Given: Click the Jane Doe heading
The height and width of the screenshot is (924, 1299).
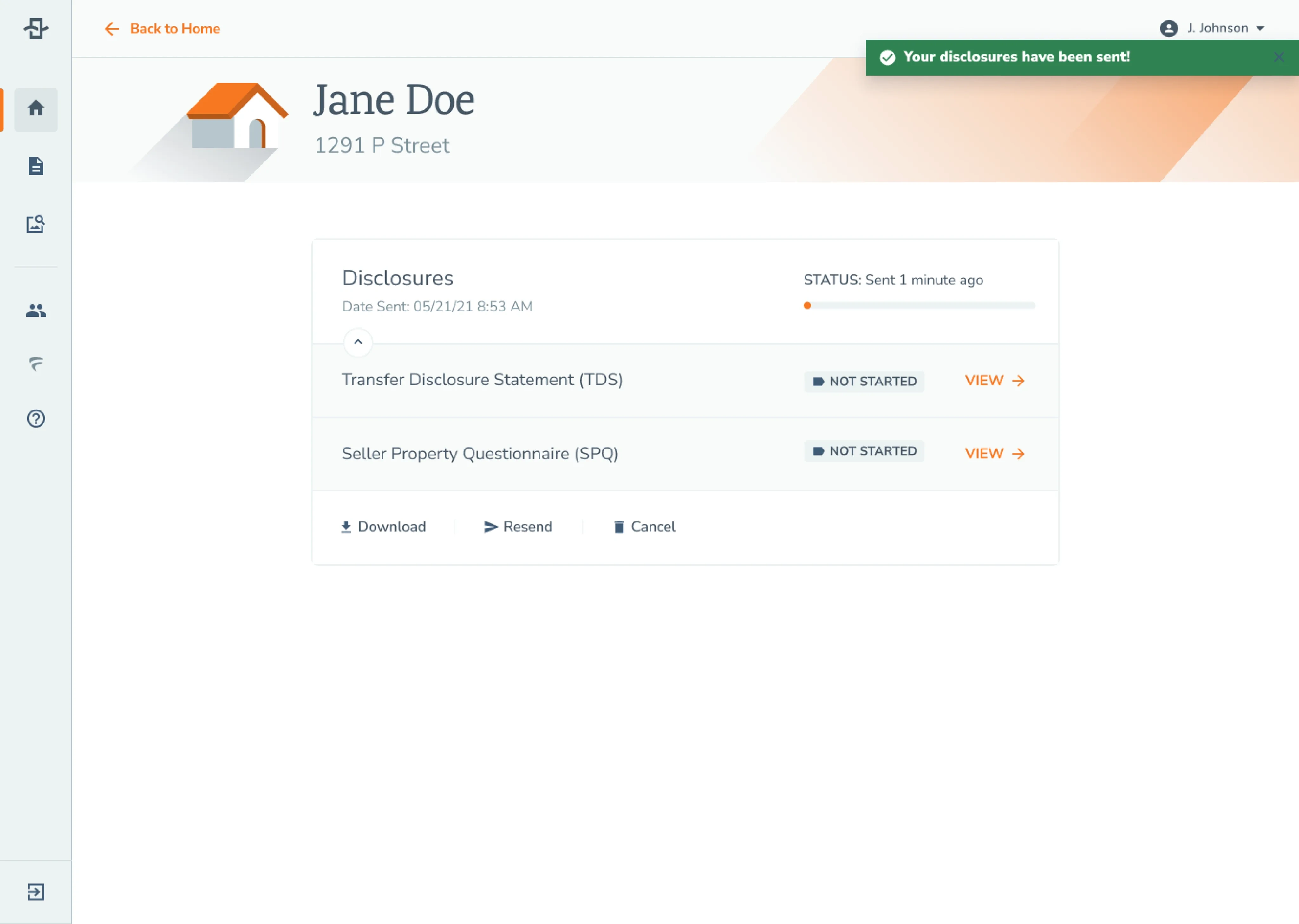Looking at the screenshot, I should click(x=394, y=100).
